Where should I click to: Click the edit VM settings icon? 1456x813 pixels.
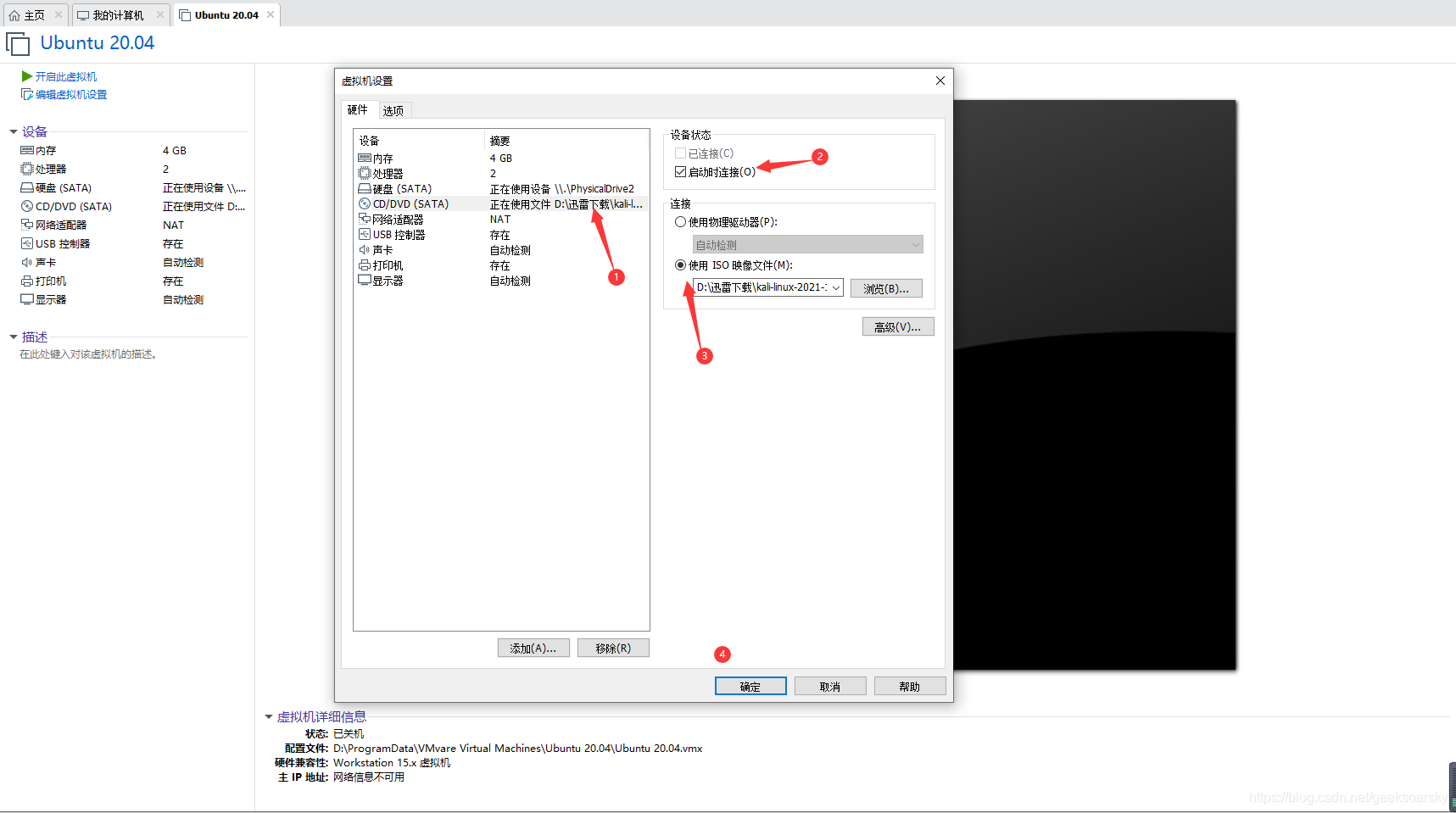(27, 94)
